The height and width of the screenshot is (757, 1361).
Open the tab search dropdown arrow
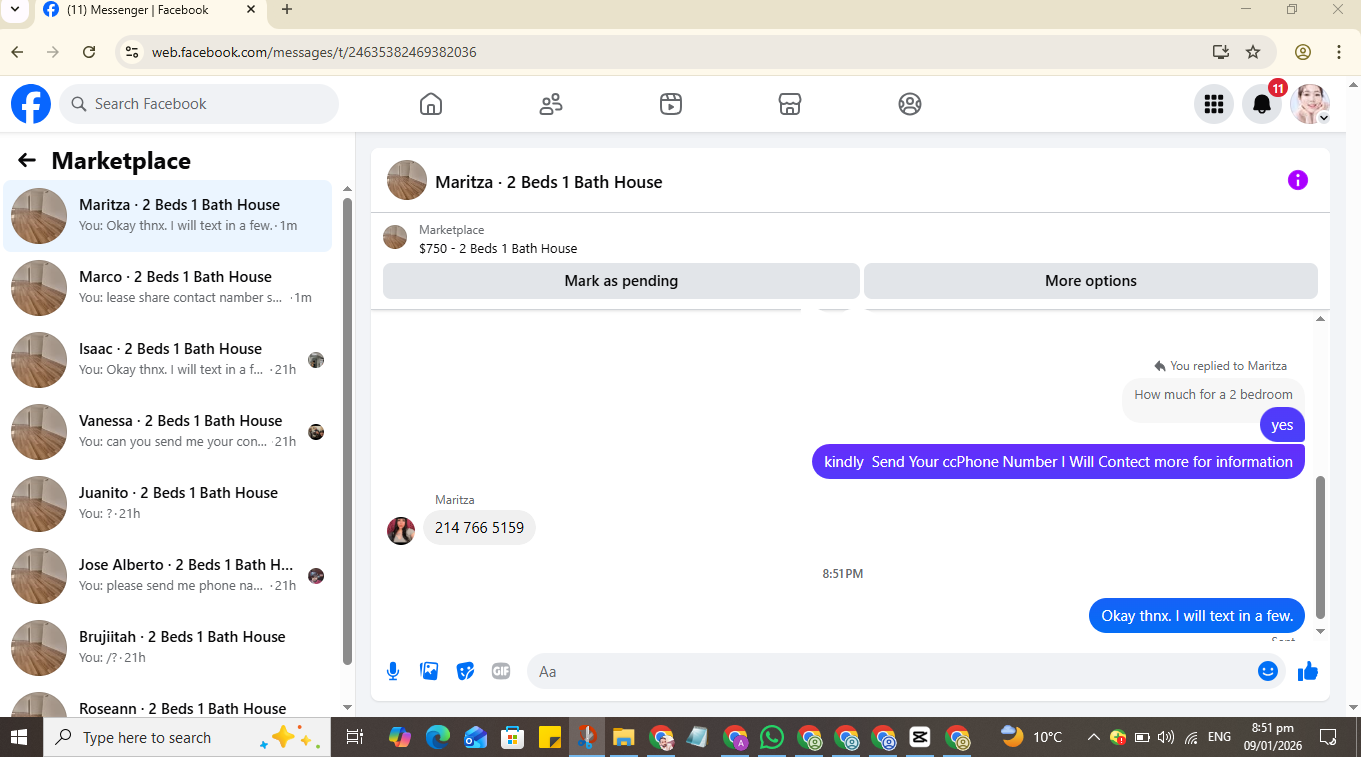tap(14, 10)
